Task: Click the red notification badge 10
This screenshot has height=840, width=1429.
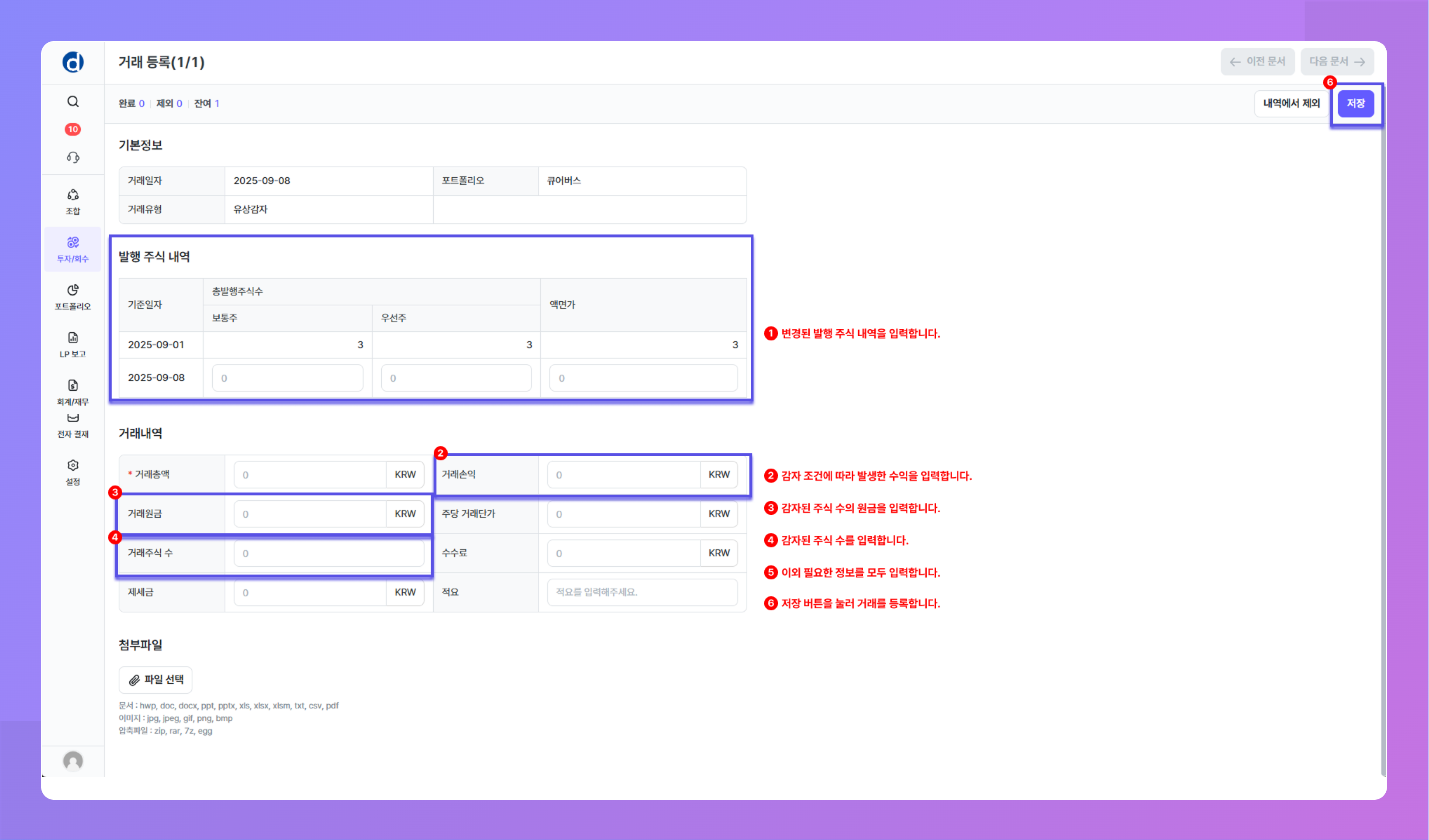Action: (x=72, y=129)
